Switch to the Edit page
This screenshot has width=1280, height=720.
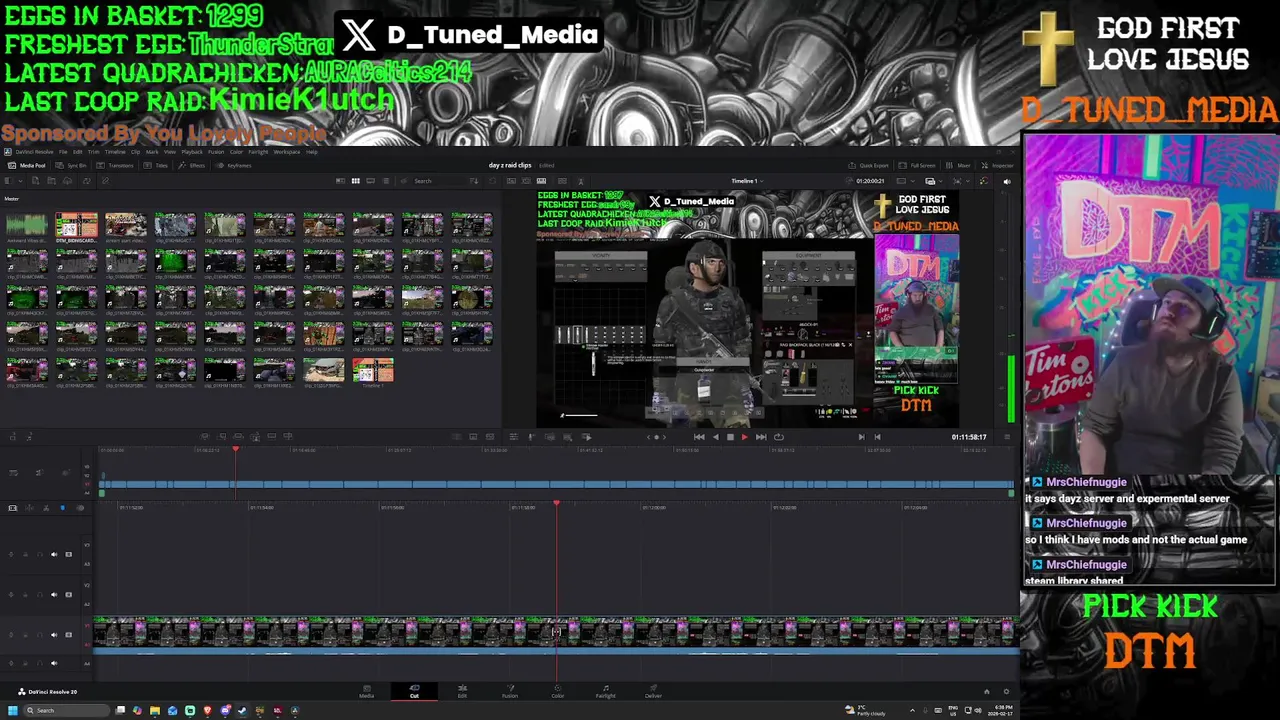click(x=462, y=692)
